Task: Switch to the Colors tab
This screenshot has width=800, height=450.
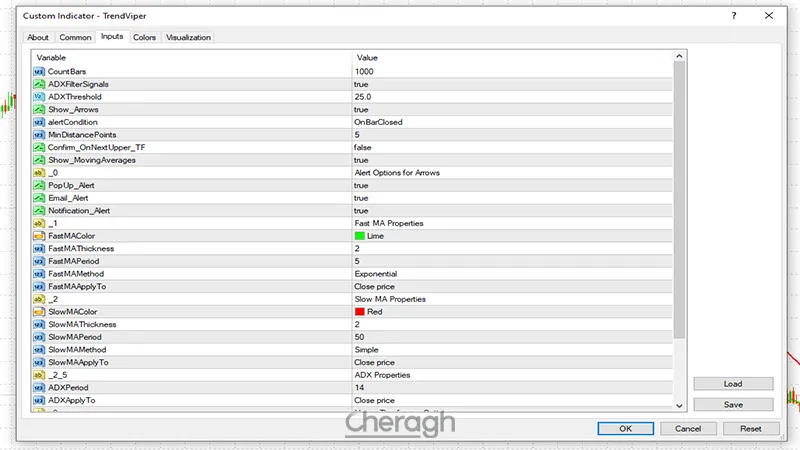Action: 144,38
